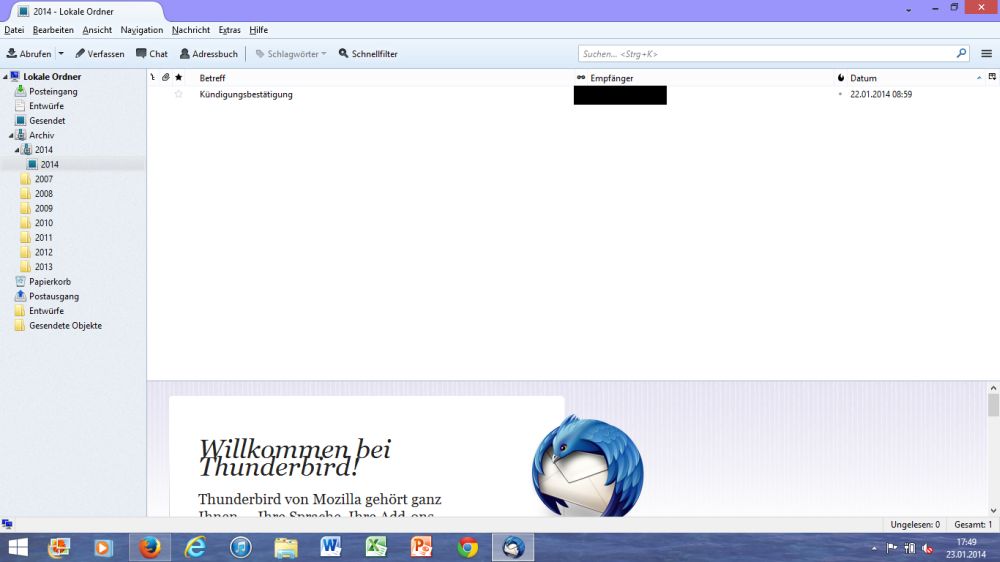This screenshot has width=1000, height=562.
Task: Sort by junk status flame column
Action: pos(841,78)
